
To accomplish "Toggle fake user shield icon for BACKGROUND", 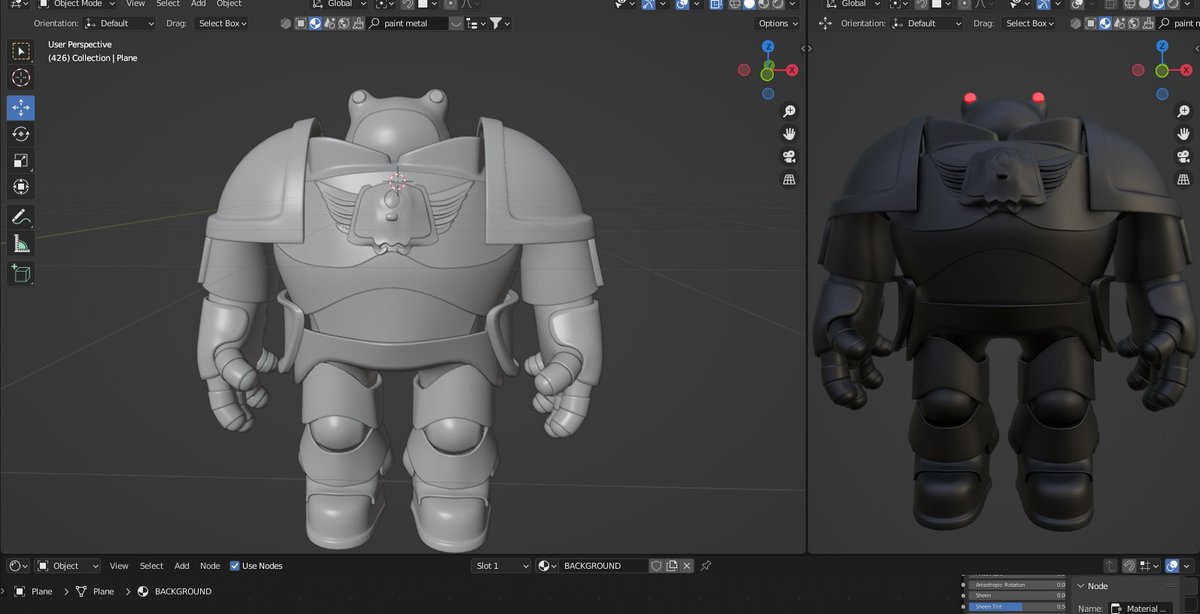I will point(656,566).
